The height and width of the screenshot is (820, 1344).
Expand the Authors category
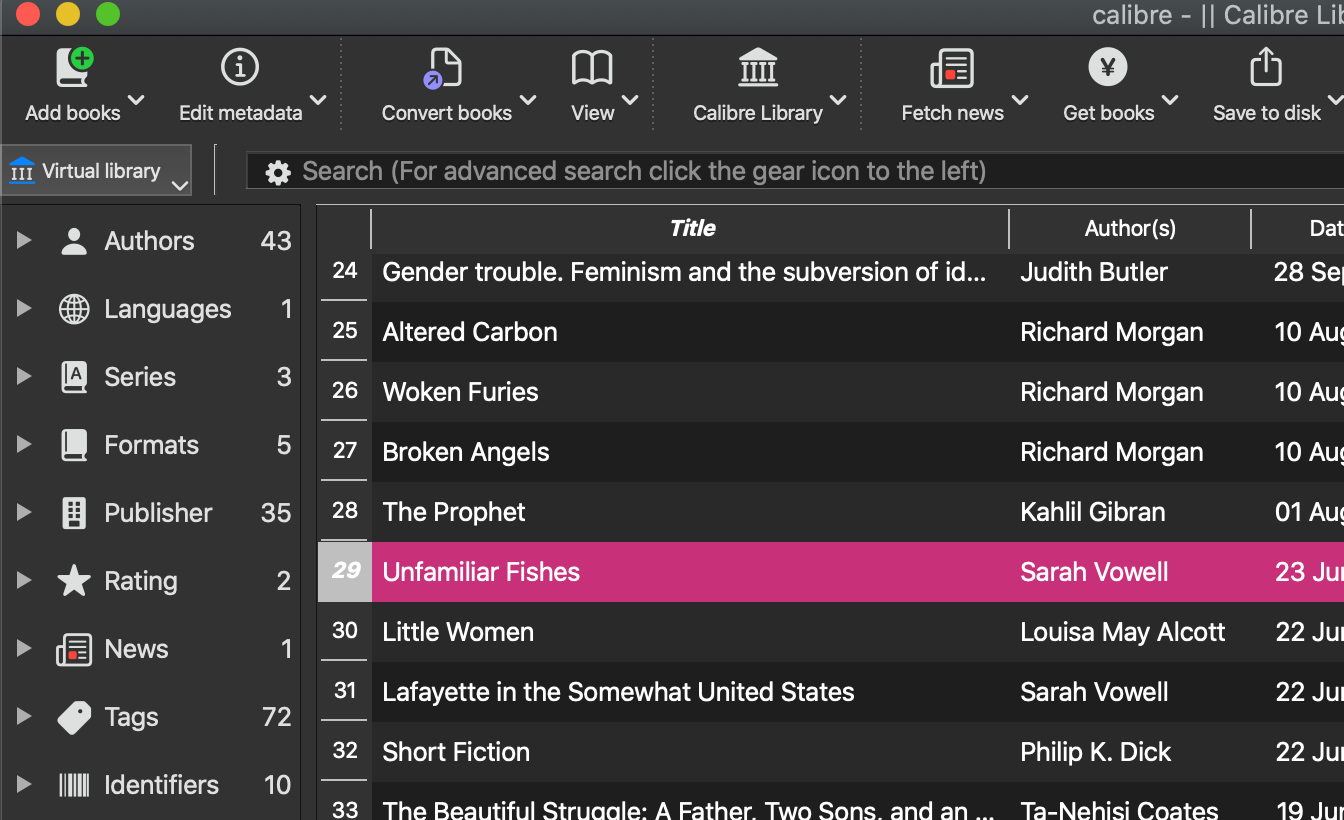(24, 241)
